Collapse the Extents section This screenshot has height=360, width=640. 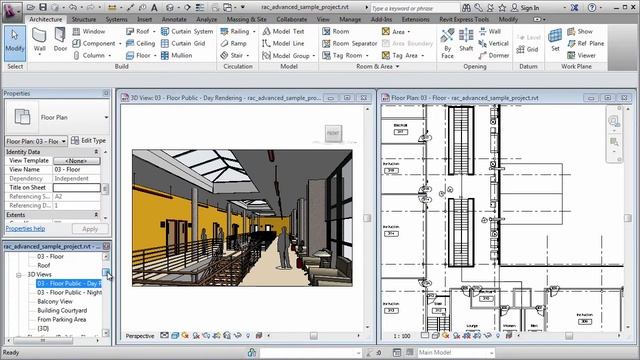coord(96,215)
